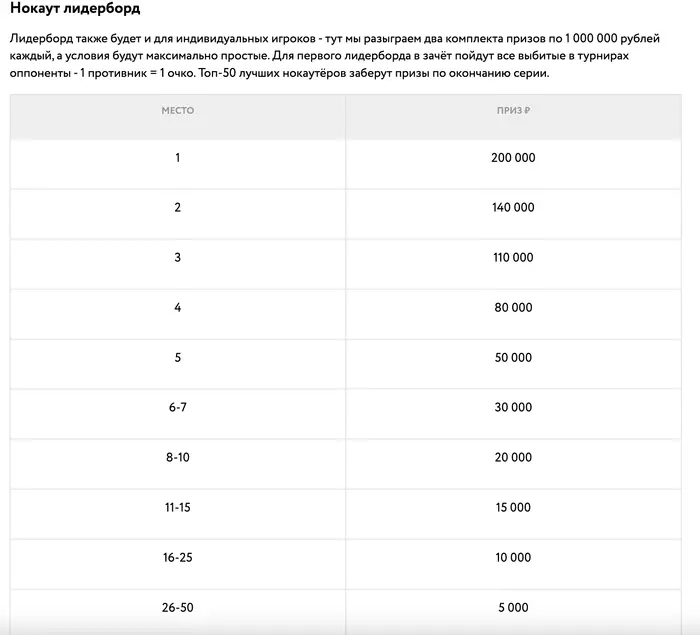Select the place 5 cell
Image resolution: width=700 pixels, height=635 pixels.
178,358
